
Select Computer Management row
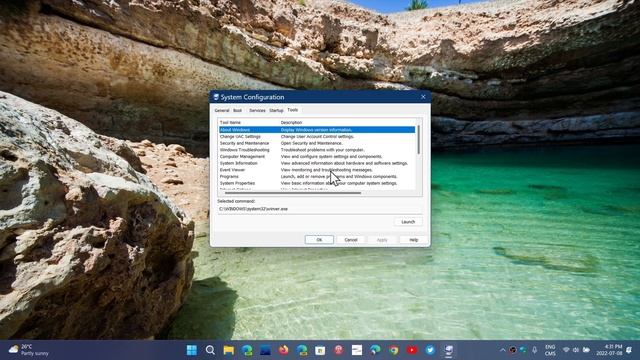tap(317, 156)
